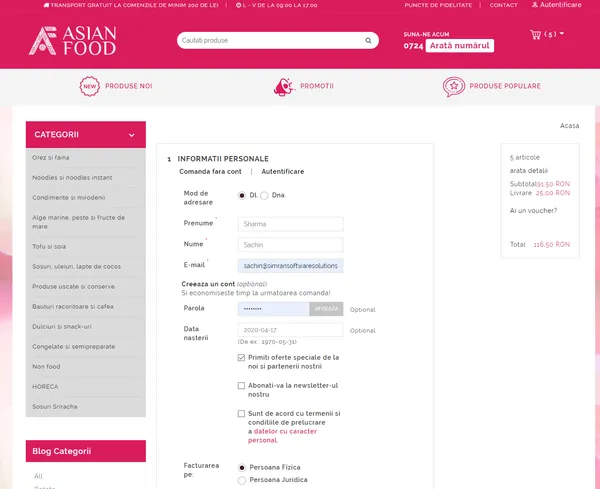Open the Ai un voucher link
The height and width of the screenshot is (489, 600).
533,210
